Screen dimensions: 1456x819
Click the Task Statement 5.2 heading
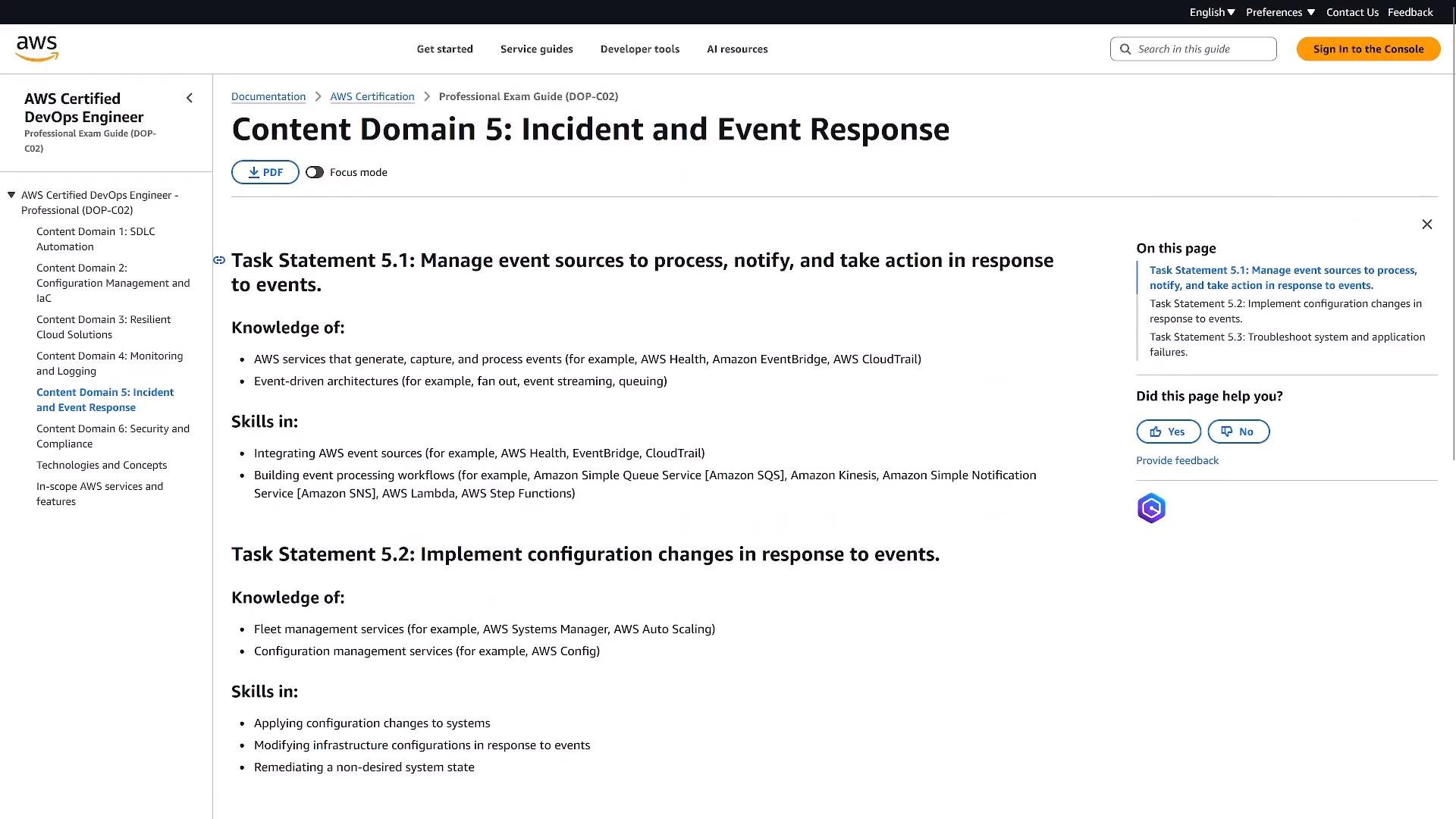pos(585,554)
